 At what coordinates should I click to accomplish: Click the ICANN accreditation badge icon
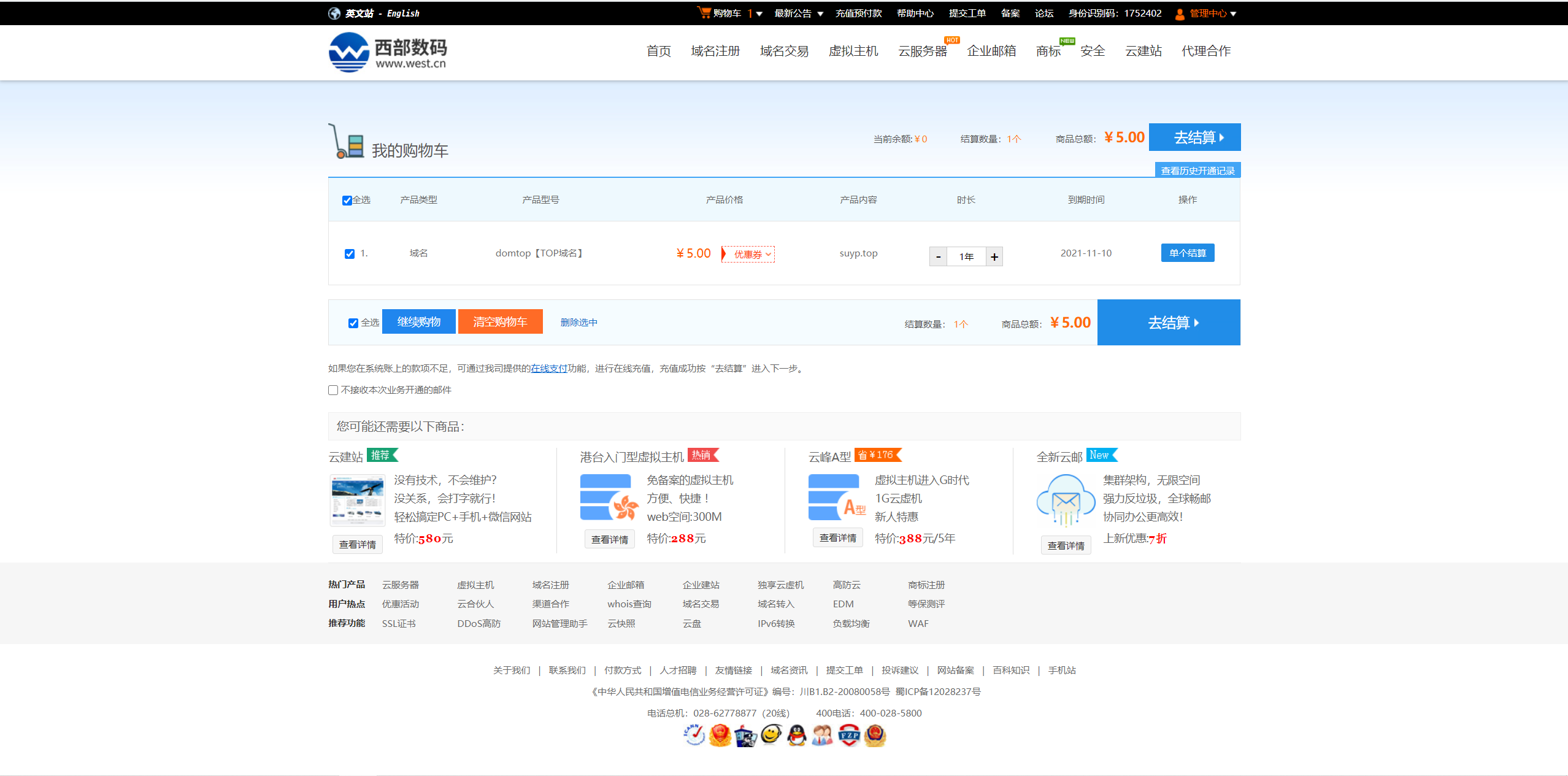click(x=694, y=734)
